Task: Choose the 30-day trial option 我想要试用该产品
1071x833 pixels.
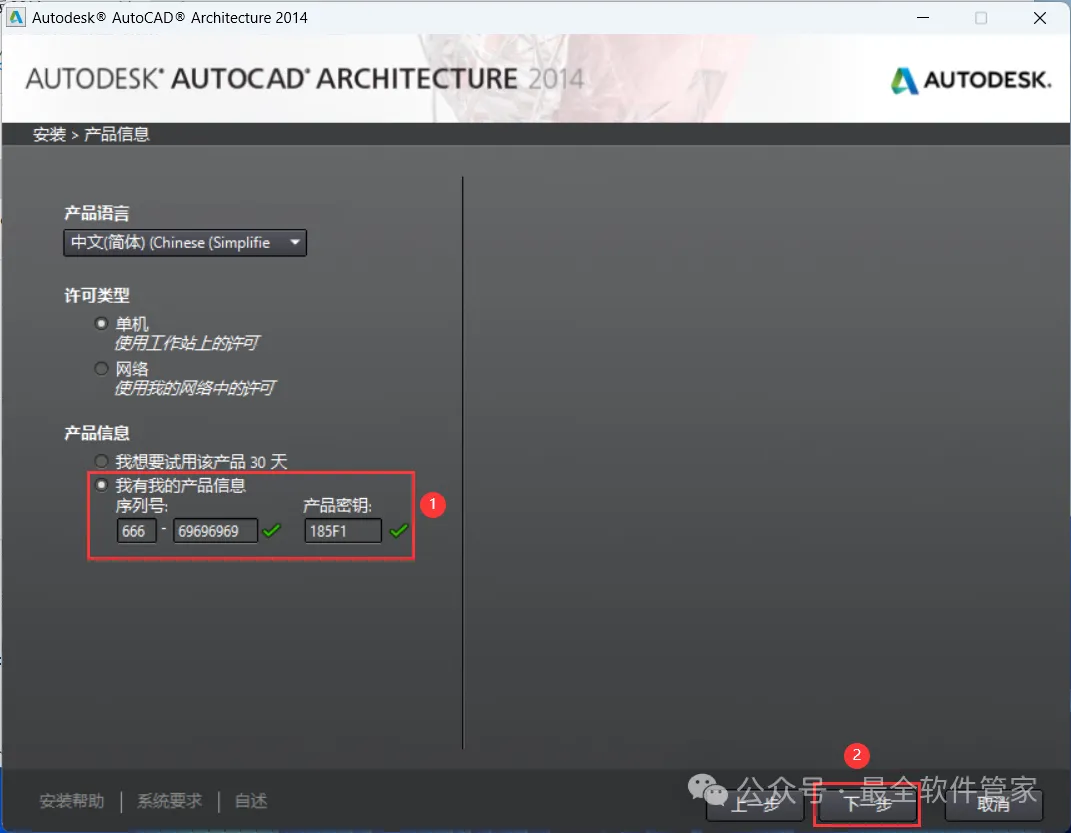Action: pyautogui.click(x=101, y=462)
